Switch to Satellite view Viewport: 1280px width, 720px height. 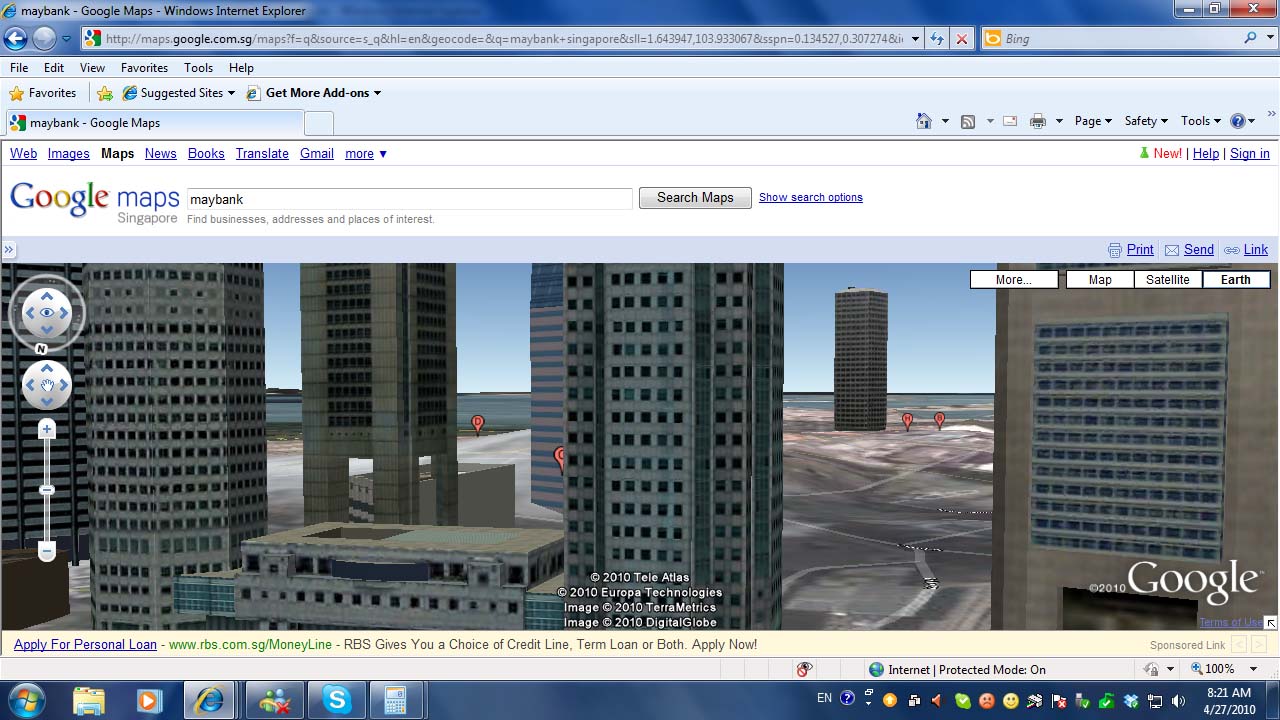[1168, 280]
